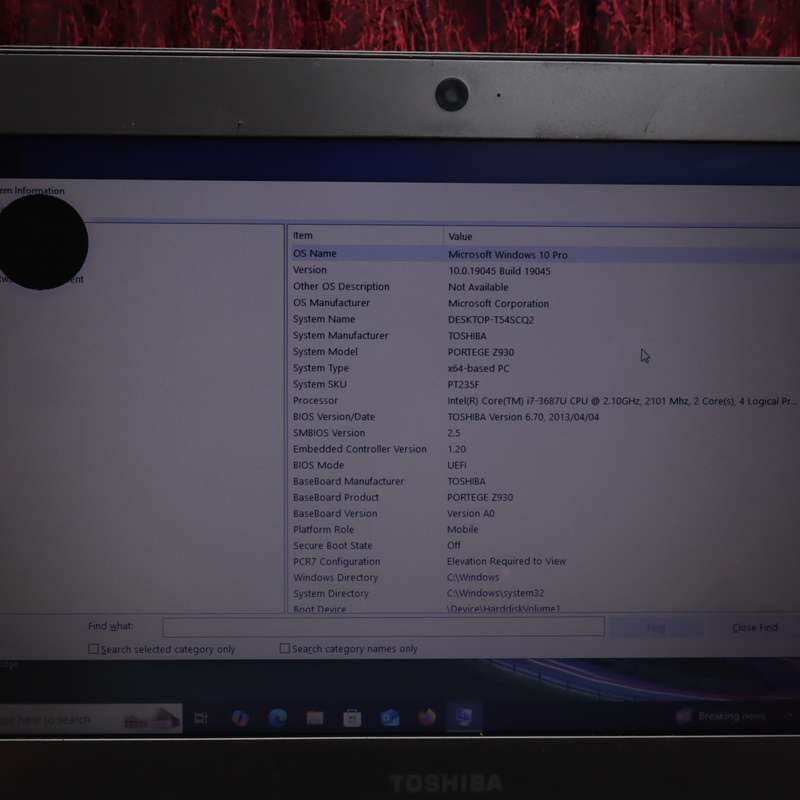Select the PCR7 Configuration row
The image size is (800, 800).
[544, 561]
